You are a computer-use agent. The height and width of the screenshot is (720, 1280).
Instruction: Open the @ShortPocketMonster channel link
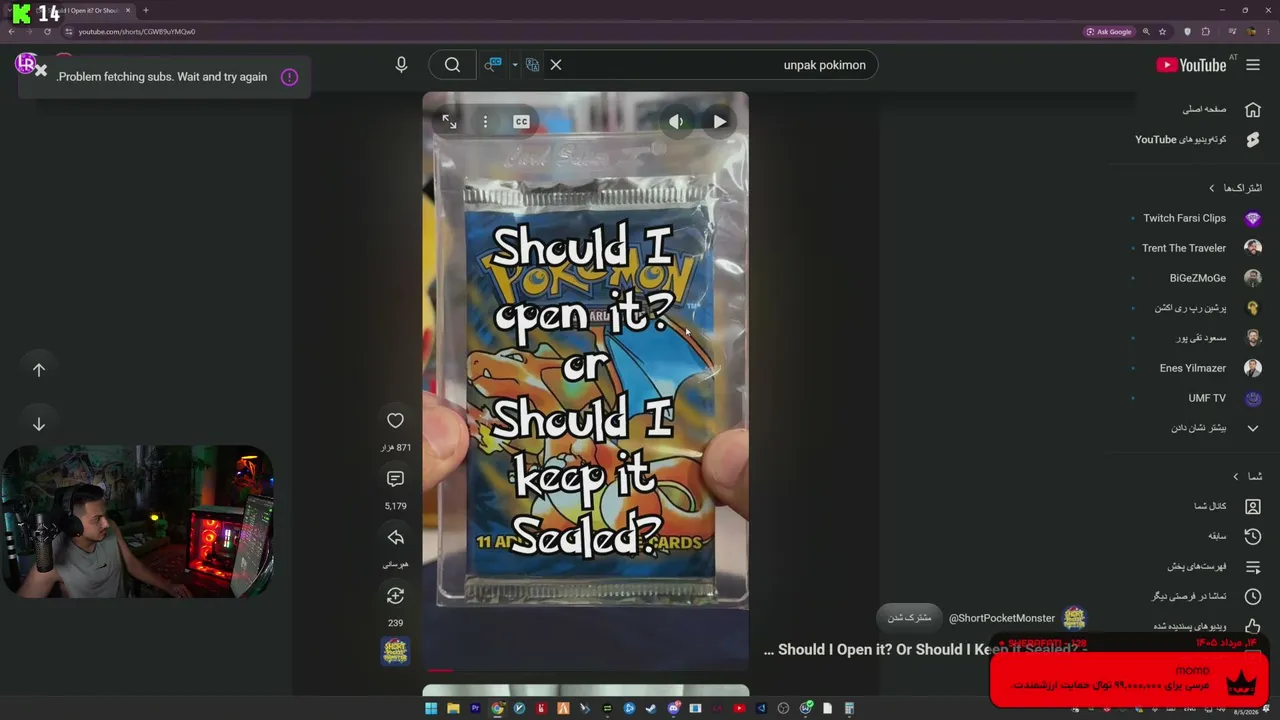(x=1002, y=618)
